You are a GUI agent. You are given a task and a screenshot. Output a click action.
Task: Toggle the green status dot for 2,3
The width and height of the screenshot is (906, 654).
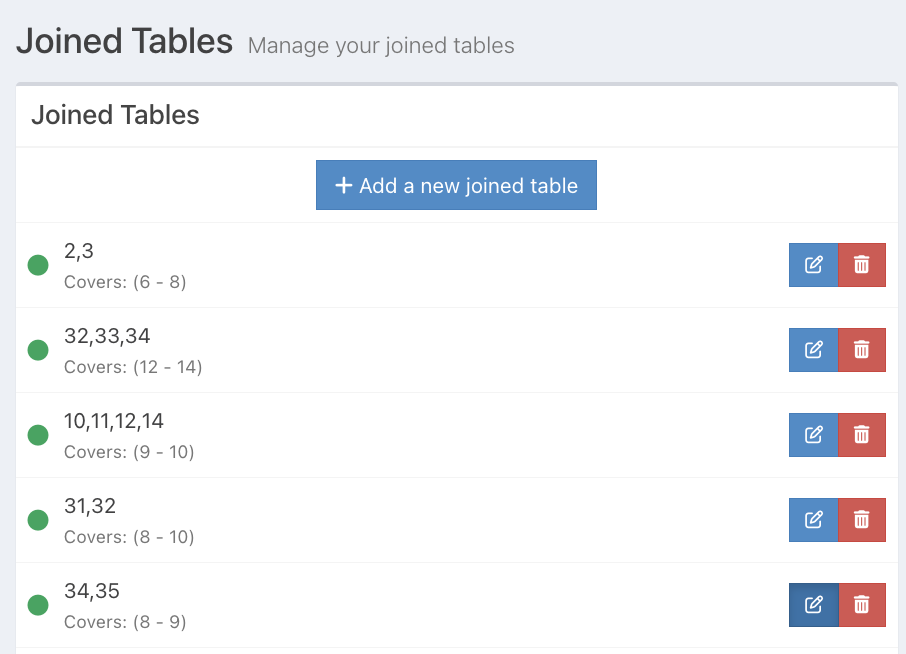pos(38,265)
